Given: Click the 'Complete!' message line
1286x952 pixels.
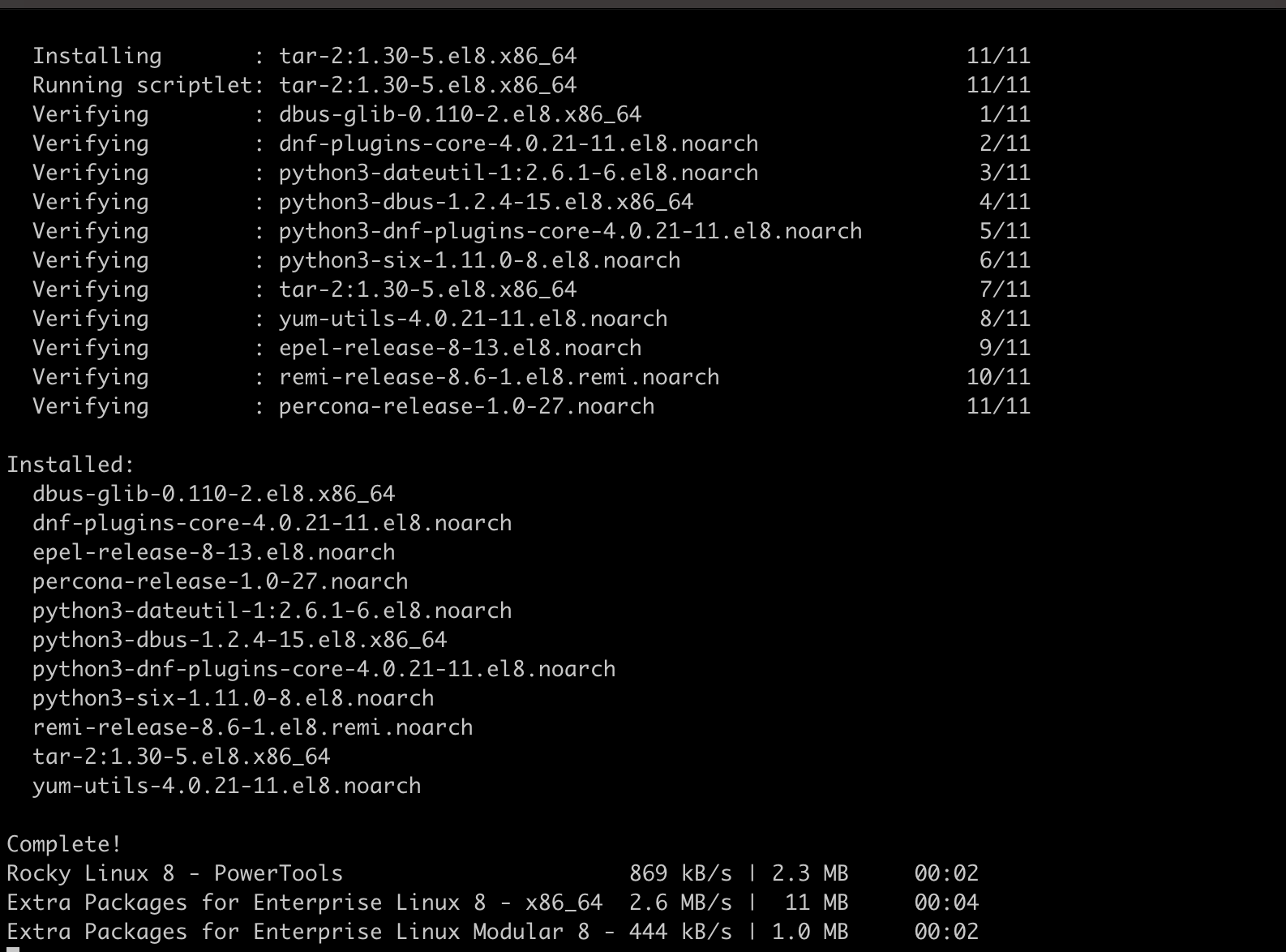Looking at the screenshot, I should point(64,844).
